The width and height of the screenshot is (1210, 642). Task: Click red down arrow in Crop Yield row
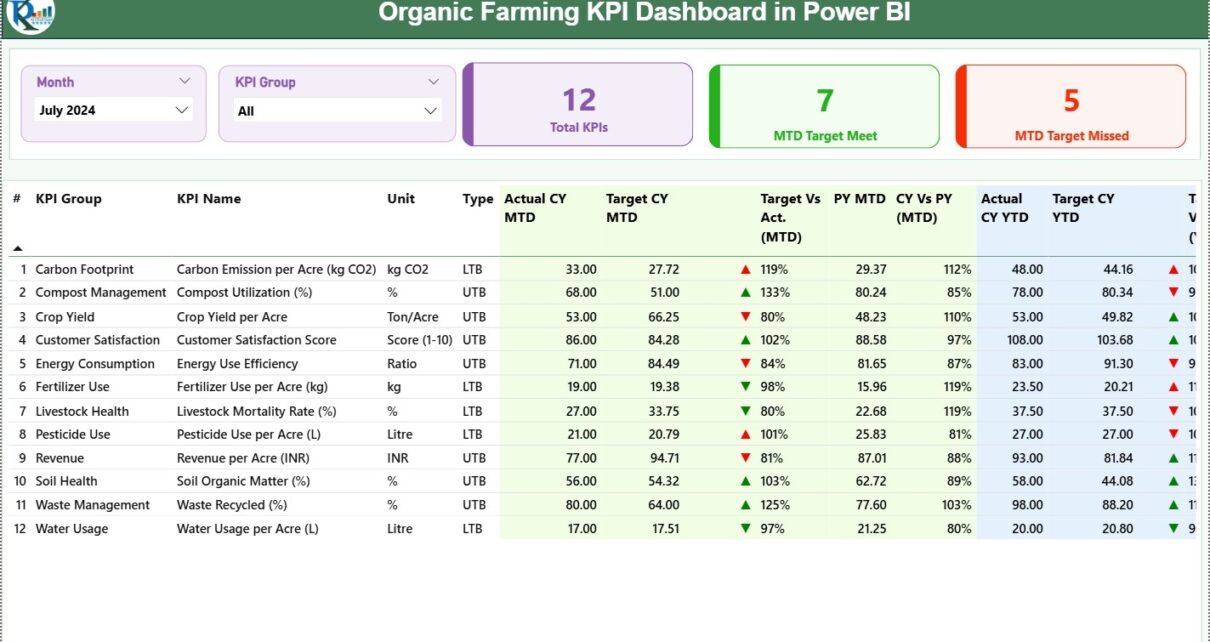pyautogui.click(x=745, y=317)
